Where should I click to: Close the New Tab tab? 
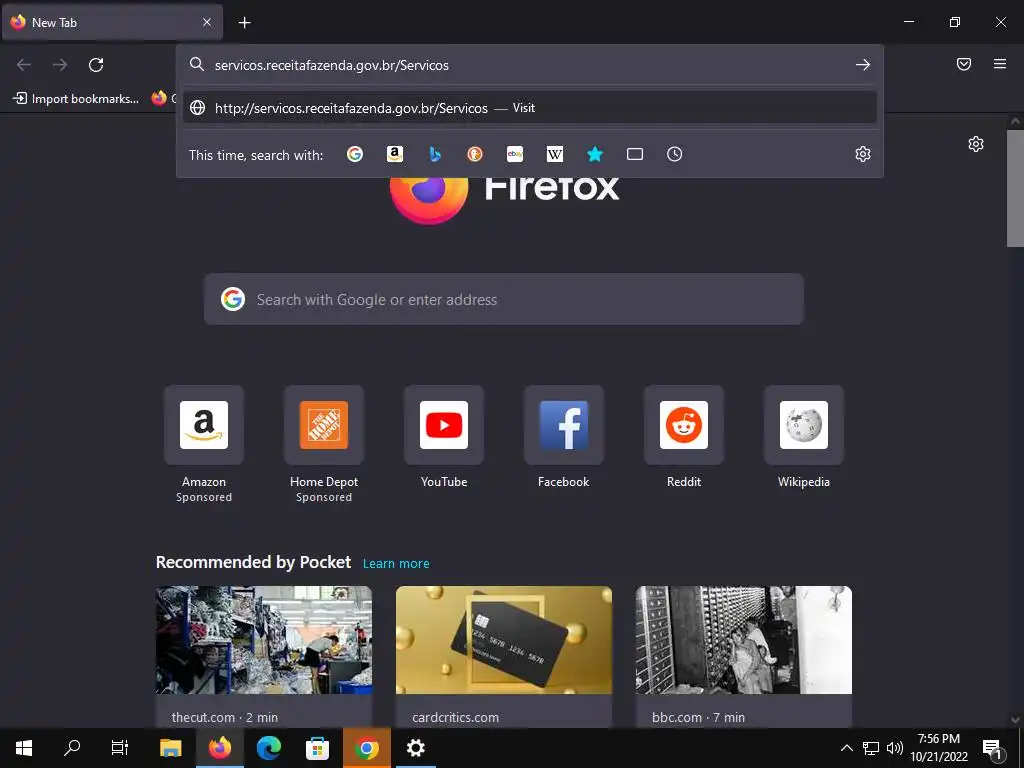click(x=207, y=22)
